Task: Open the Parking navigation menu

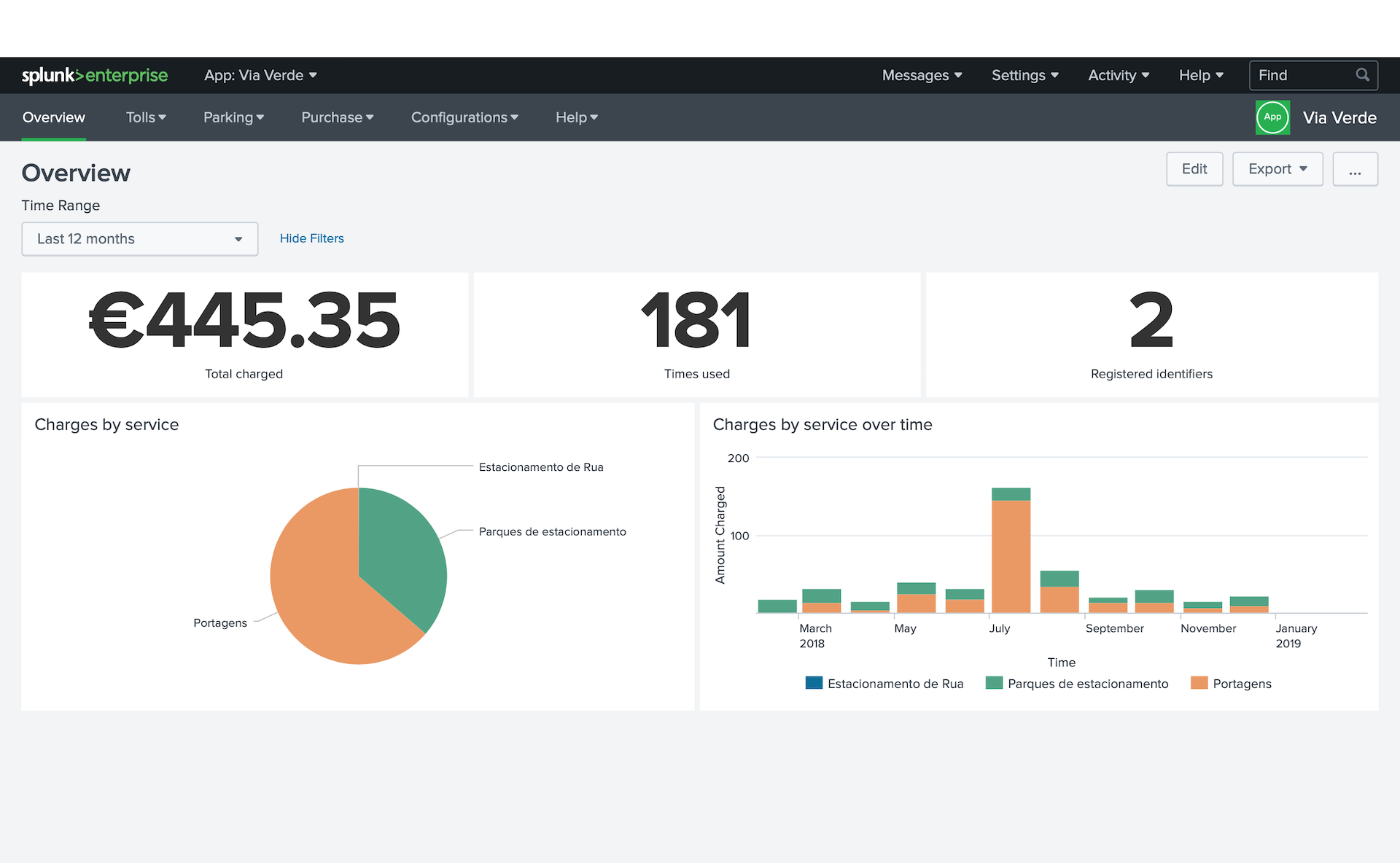Action: pyautogui.click(x=233, y=117)
